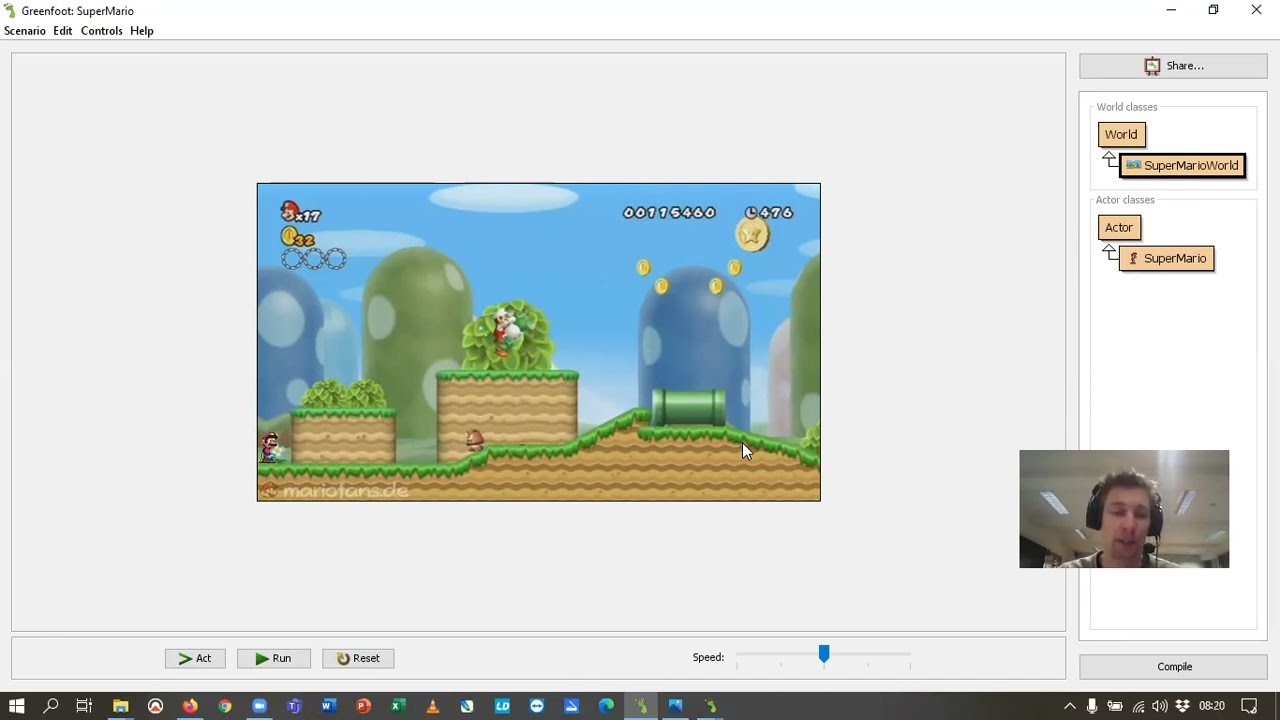This screenshot has height=720, width=1280.
Task: Open the battery status tray icon
Action: point(1115,706)
